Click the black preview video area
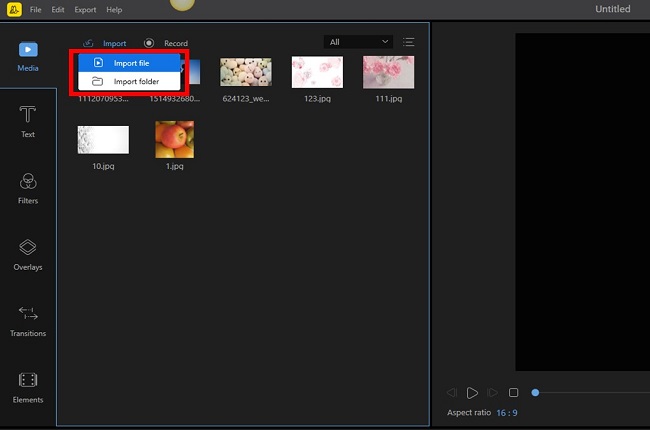This screenshot has height=430, width=650. (582, 202)
